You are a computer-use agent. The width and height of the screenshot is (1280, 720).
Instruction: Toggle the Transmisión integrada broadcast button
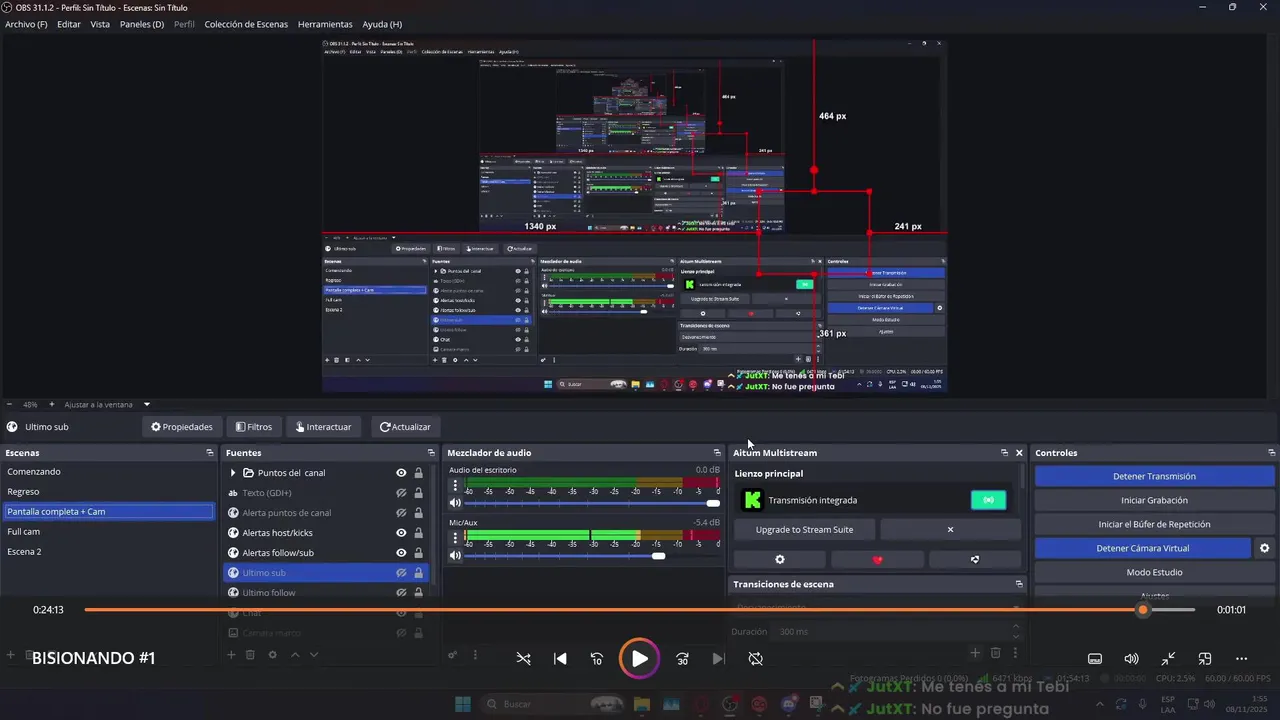(x=988, y=500)
